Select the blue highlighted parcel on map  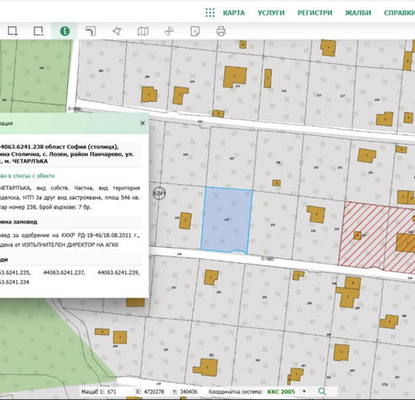click(x=226, y=220)
